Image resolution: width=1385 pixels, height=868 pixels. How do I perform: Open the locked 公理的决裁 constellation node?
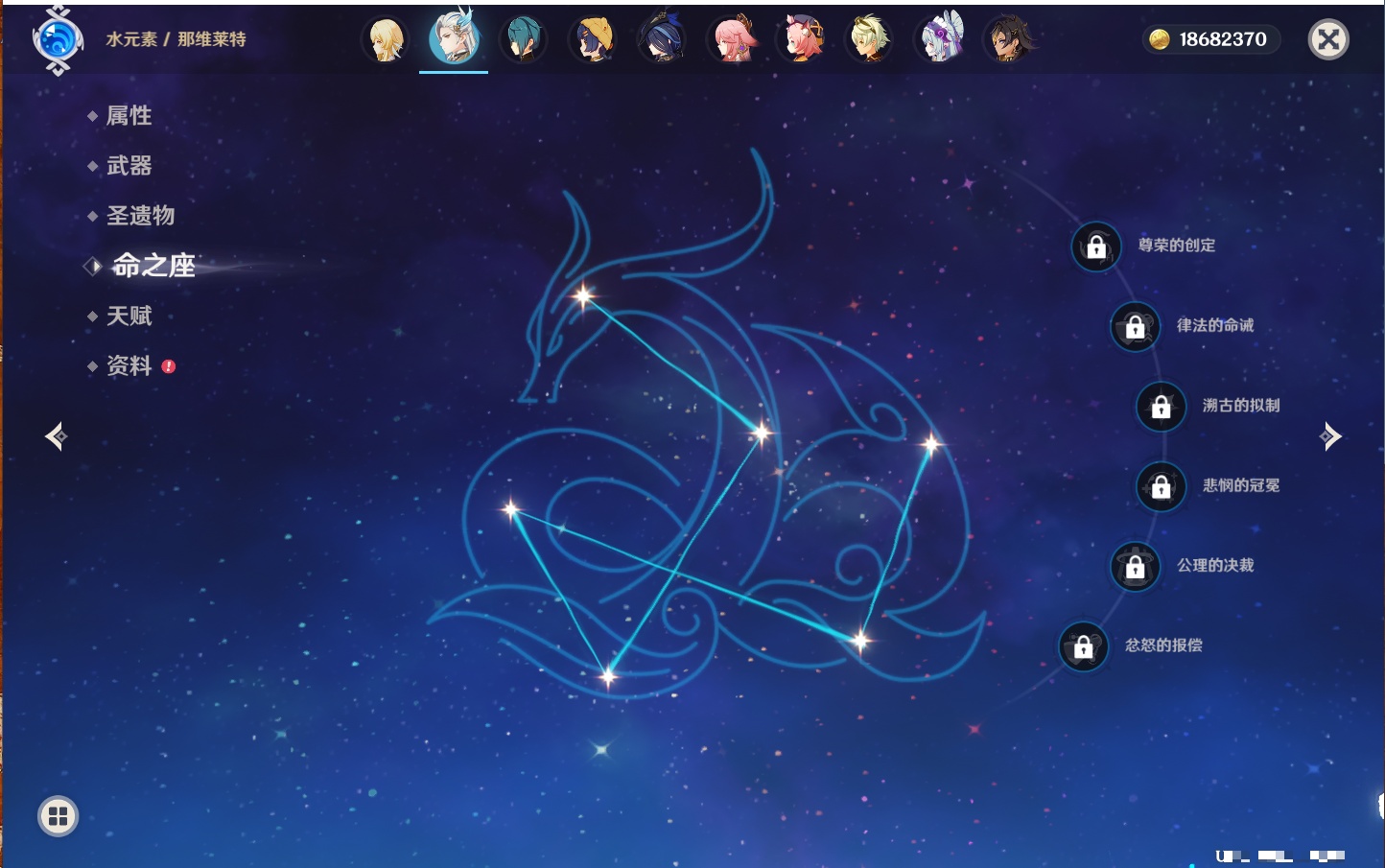pyautogui.click(x=1135, y=567)
